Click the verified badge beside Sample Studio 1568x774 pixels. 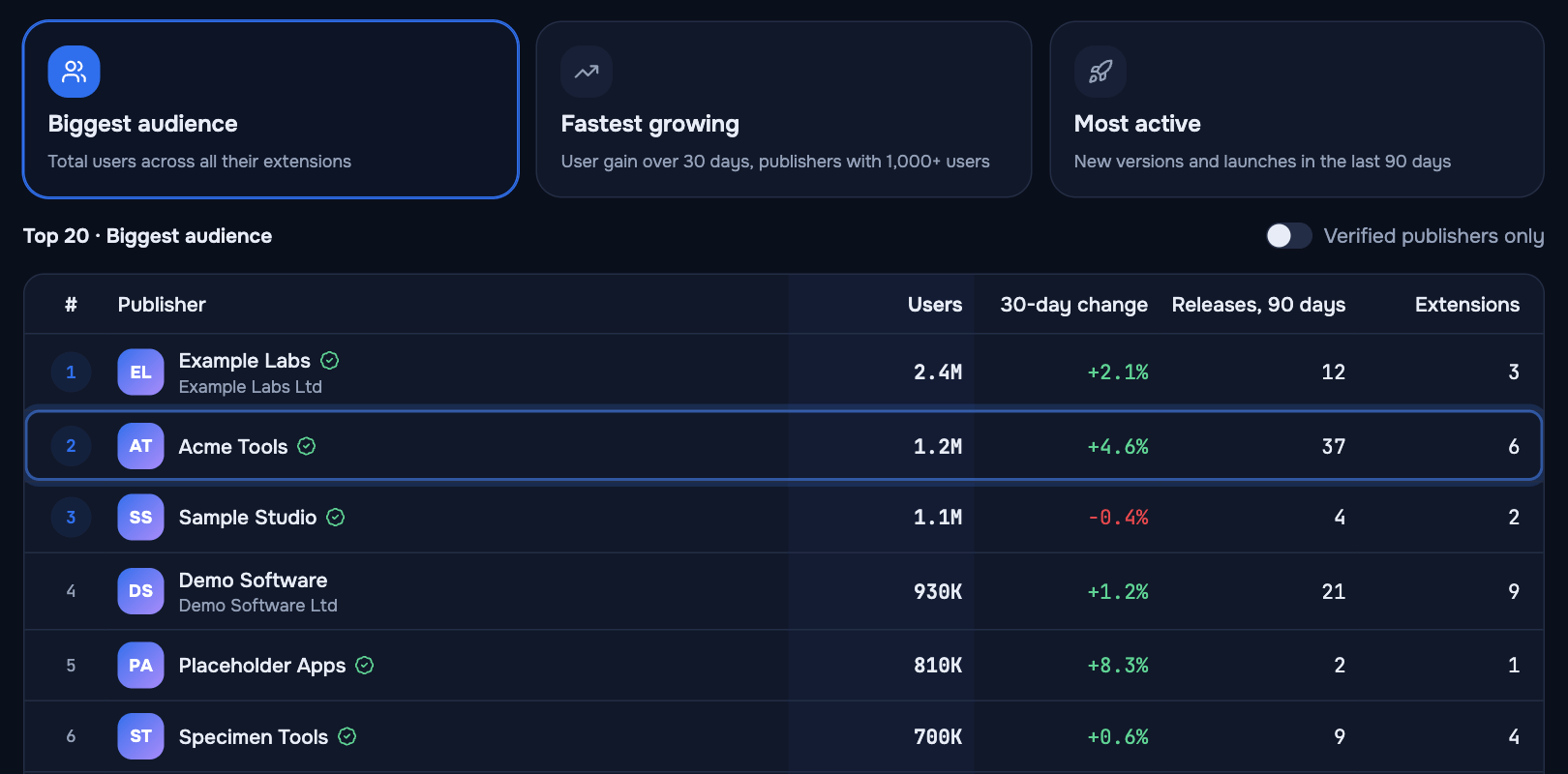(x=336, y=518)
